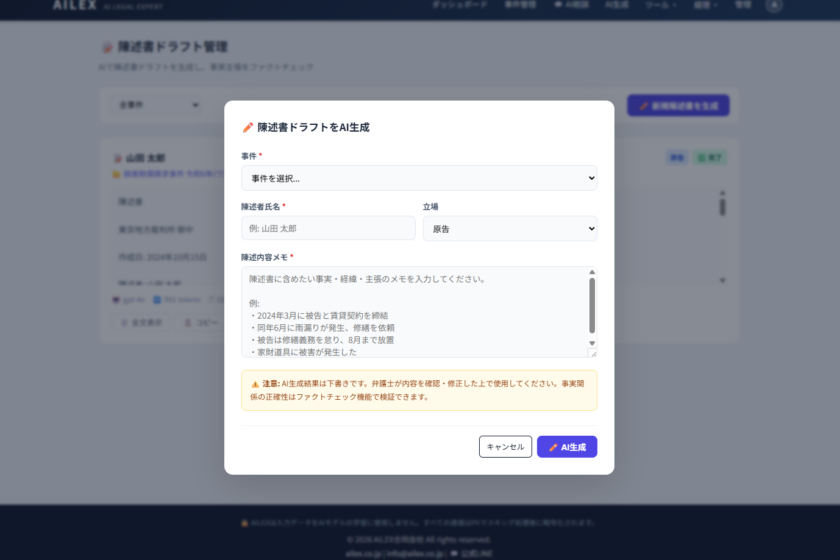Click the 新規陳述書を生成 button in the background
Viewport: 840px width, 560px height.
[x=678, y=105]
